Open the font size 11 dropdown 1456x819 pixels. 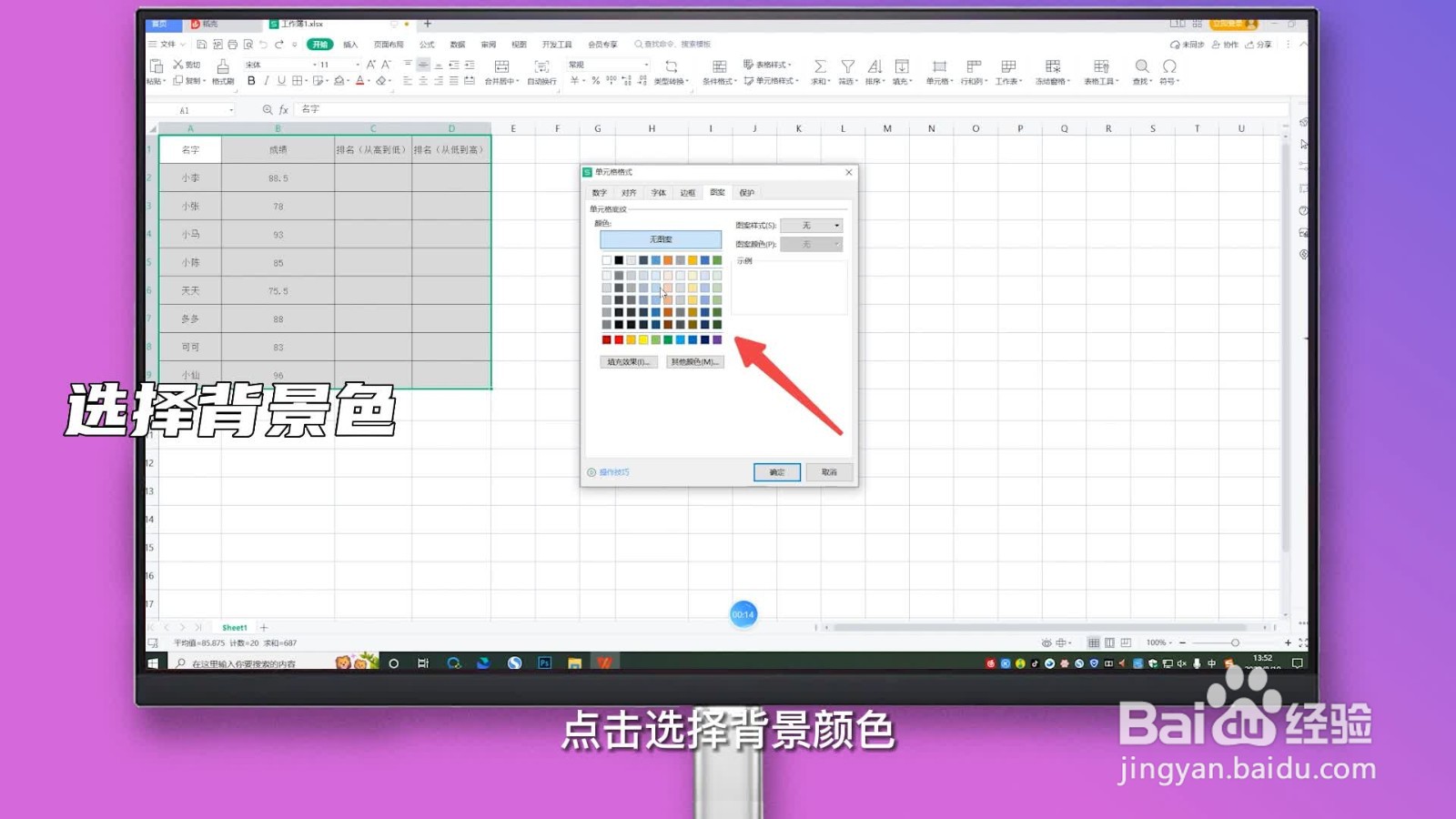pos(357,65)
